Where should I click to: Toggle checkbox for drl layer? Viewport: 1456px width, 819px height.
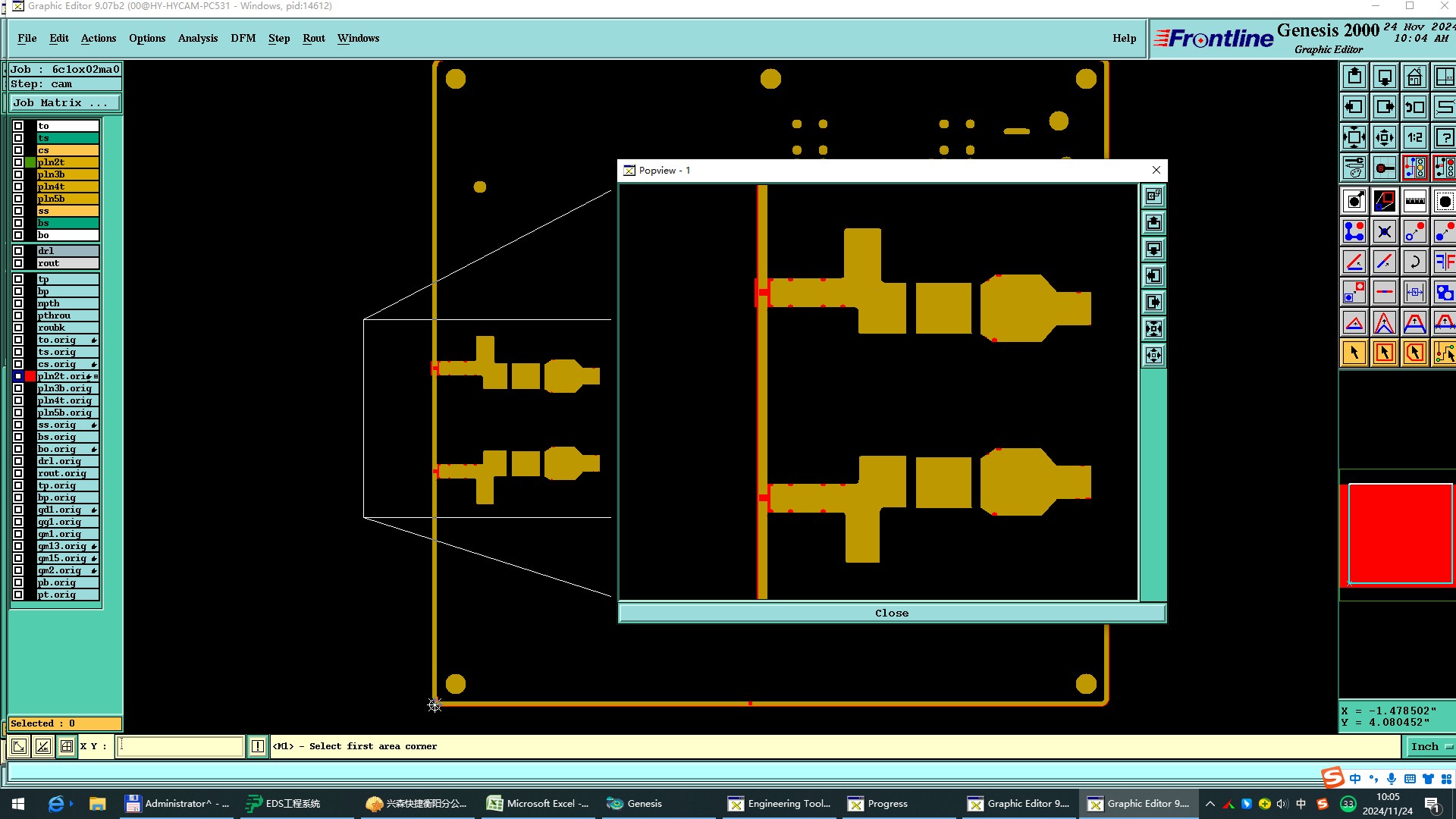tap(18, 251)
